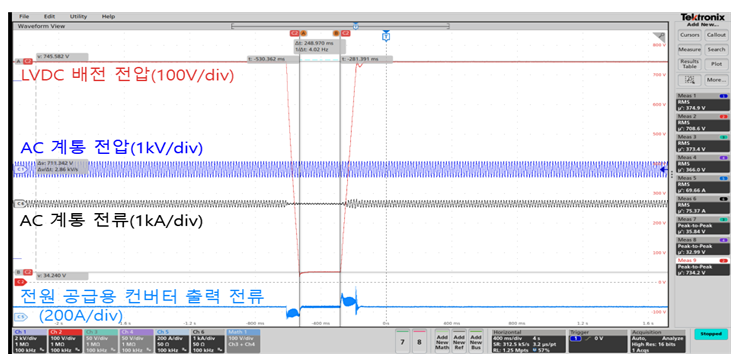
Task: Click the C5 channel handle on graticule
Action: click(x=20, y=317)
